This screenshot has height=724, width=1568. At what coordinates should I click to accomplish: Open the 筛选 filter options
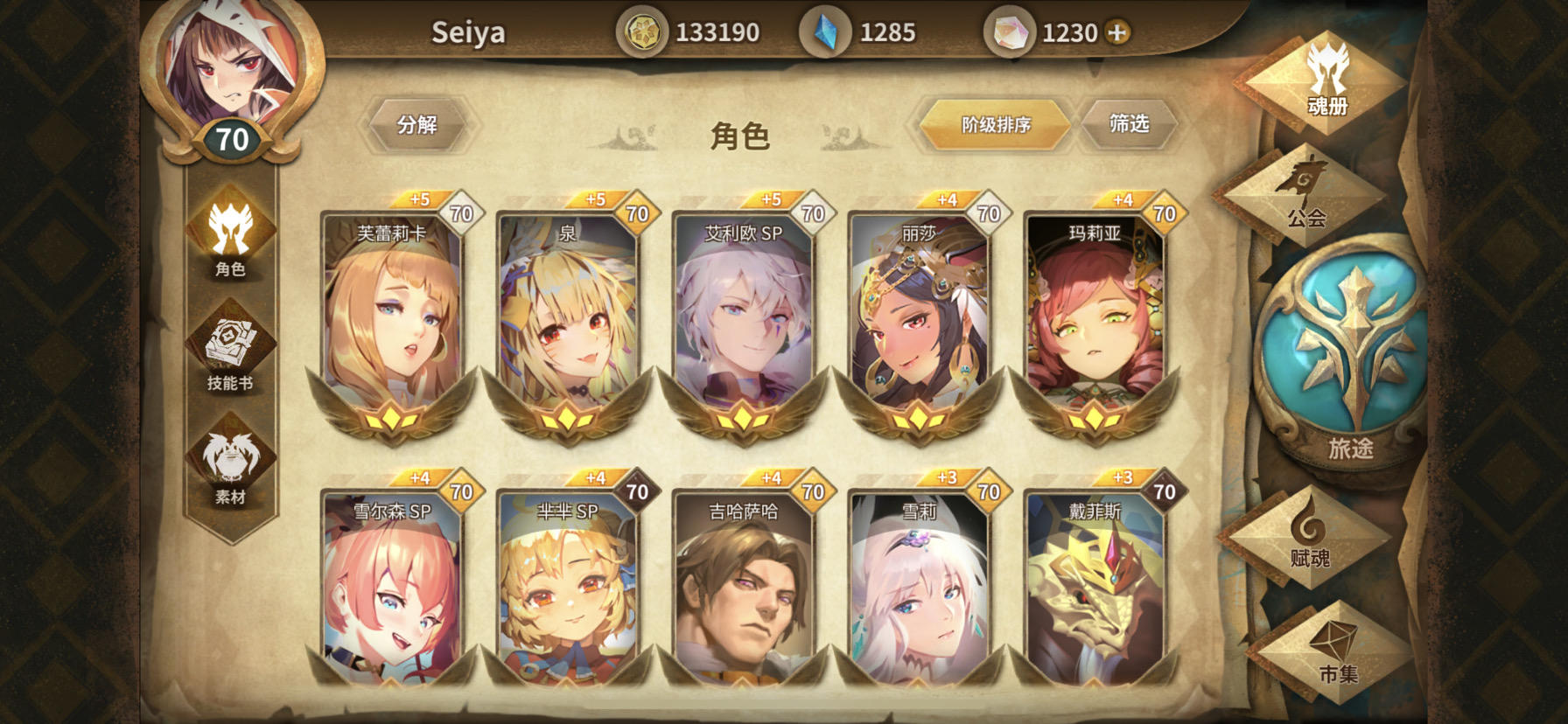[x=1129, y=124]
